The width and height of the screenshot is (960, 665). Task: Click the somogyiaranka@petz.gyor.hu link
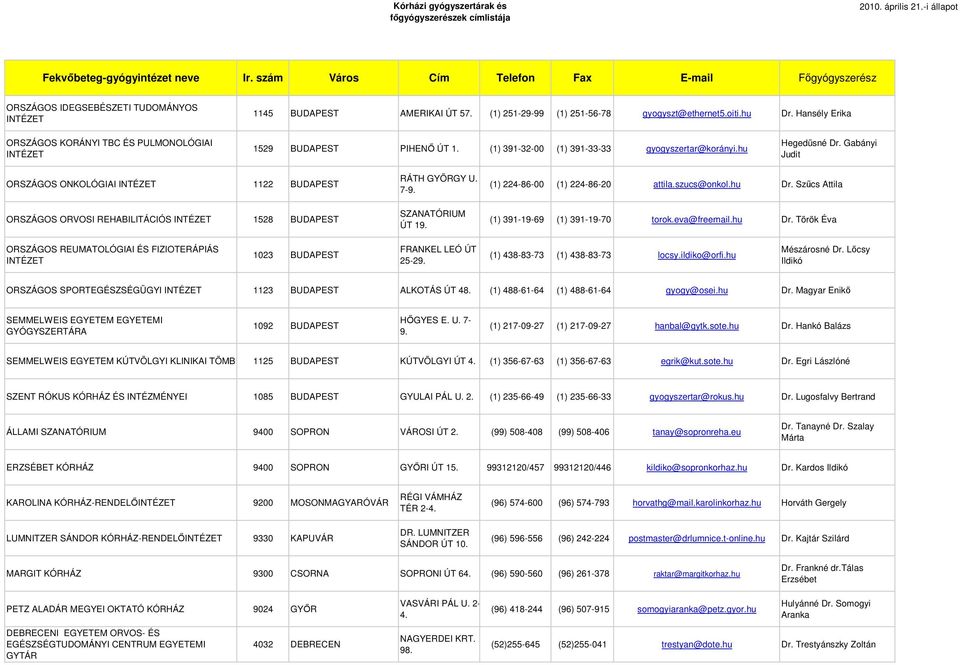point(696,609)
